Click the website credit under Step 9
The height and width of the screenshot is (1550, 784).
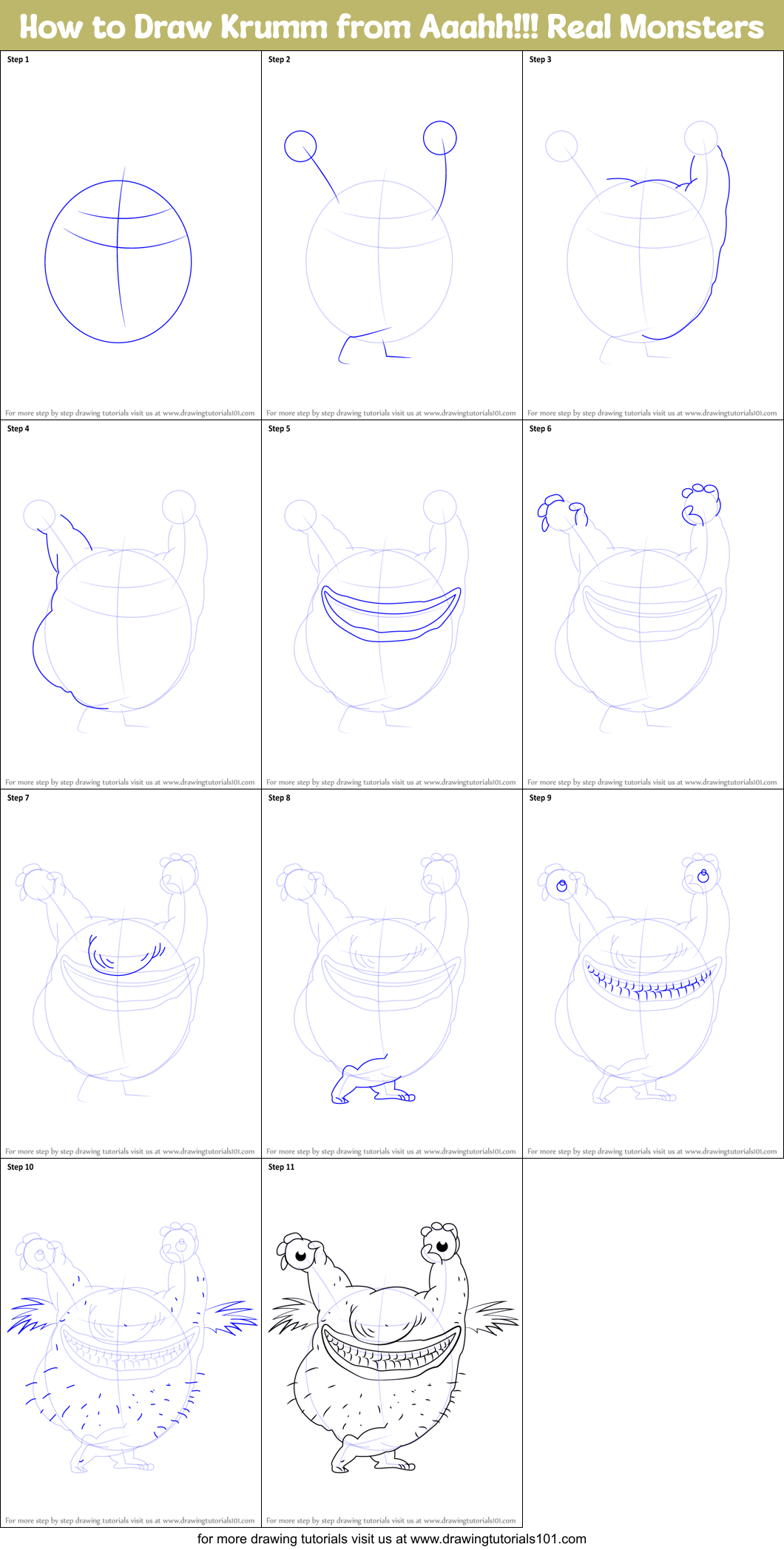coord(652,1151)
